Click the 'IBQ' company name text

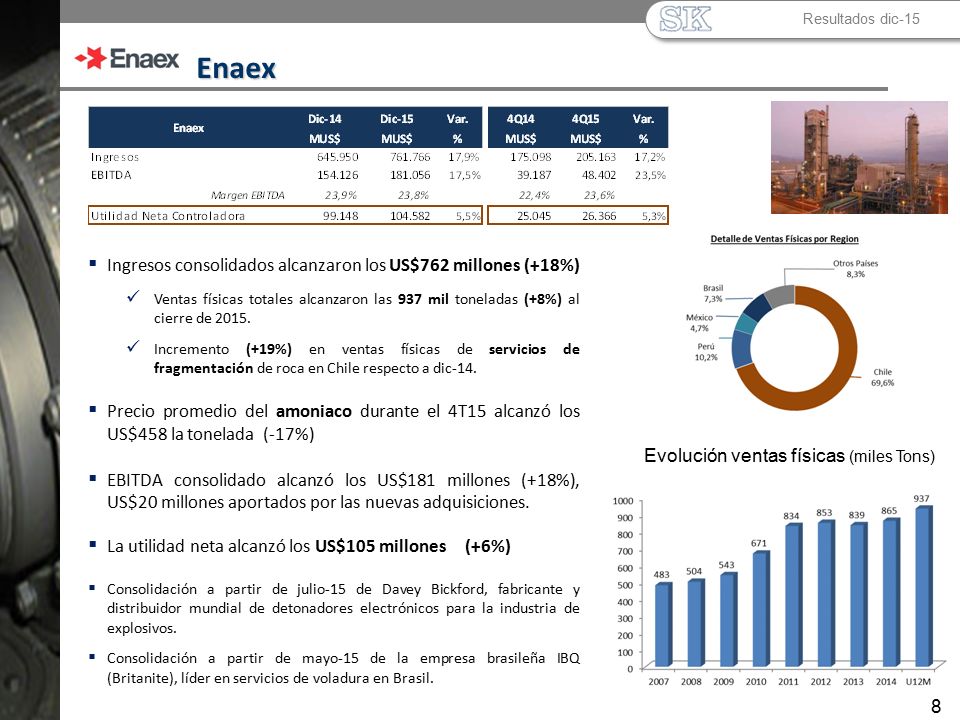point(568,658)
